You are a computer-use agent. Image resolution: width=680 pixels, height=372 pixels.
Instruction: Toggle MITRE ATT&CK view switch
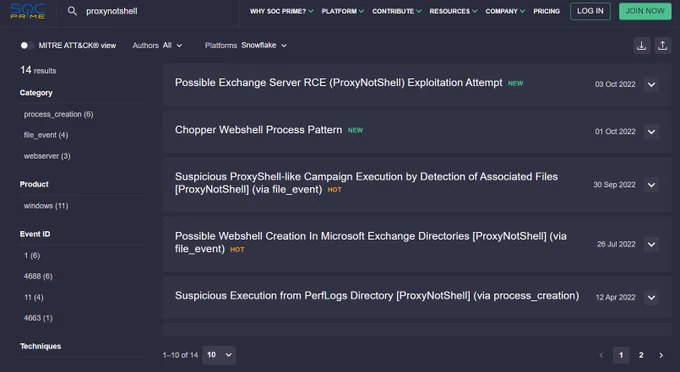point(26,45)
